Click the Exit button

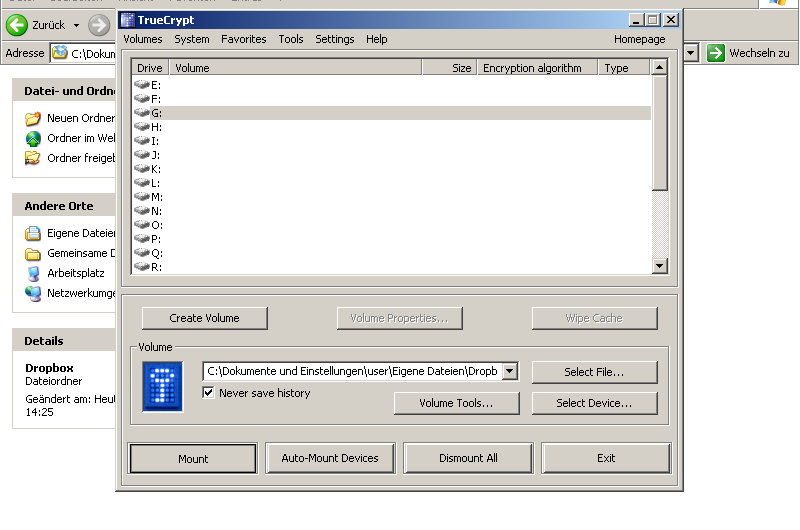(x=606, y=458)
